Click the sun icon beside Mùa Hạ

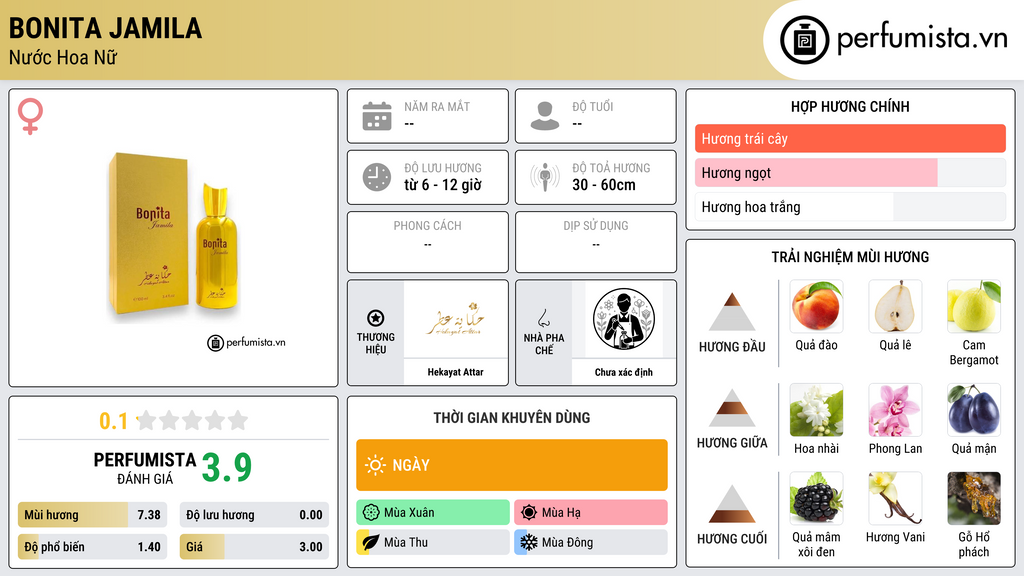click(529, 513)
